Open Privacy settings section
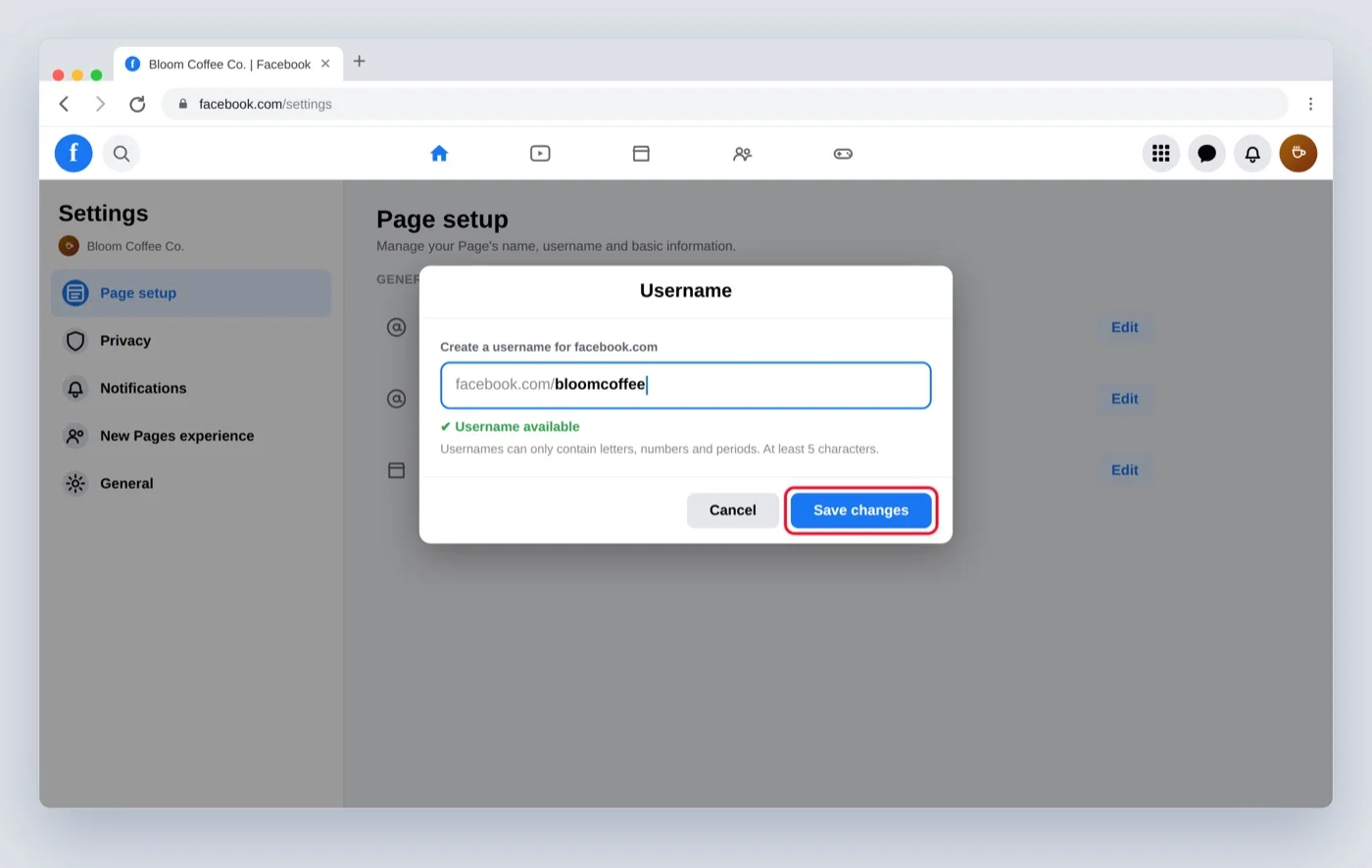 [191, 341]
